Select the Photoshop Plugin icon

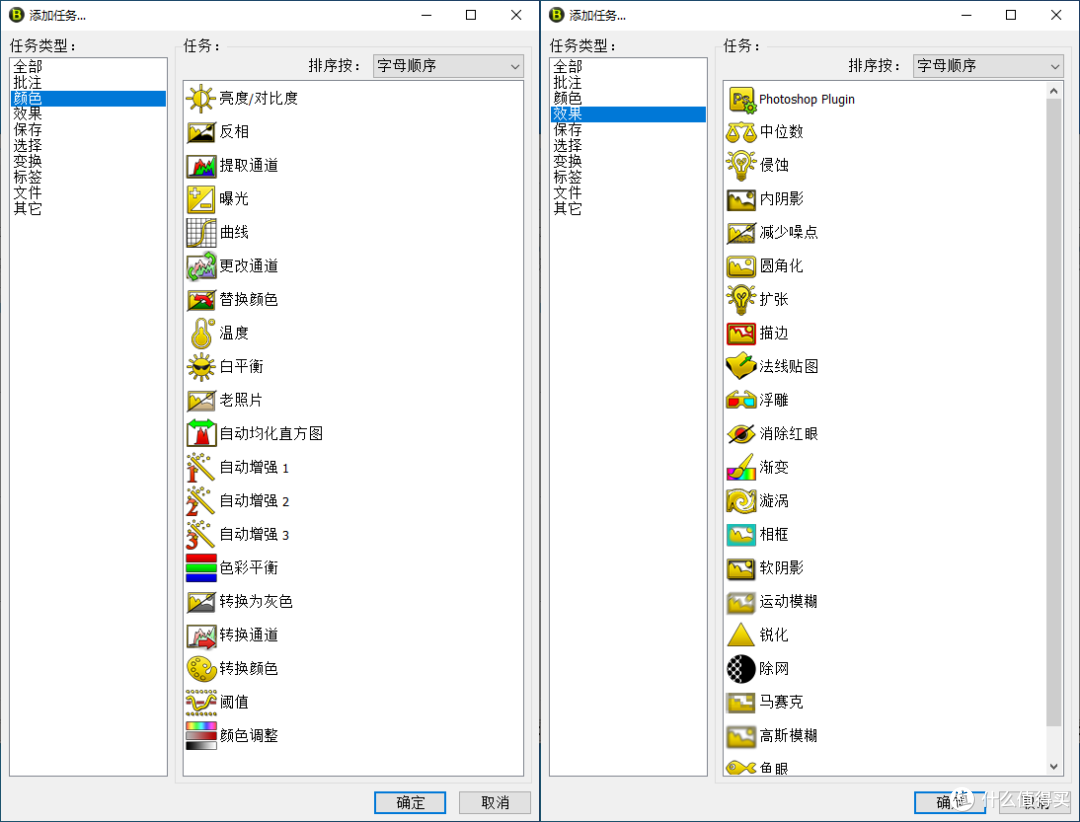pos(741,99)
